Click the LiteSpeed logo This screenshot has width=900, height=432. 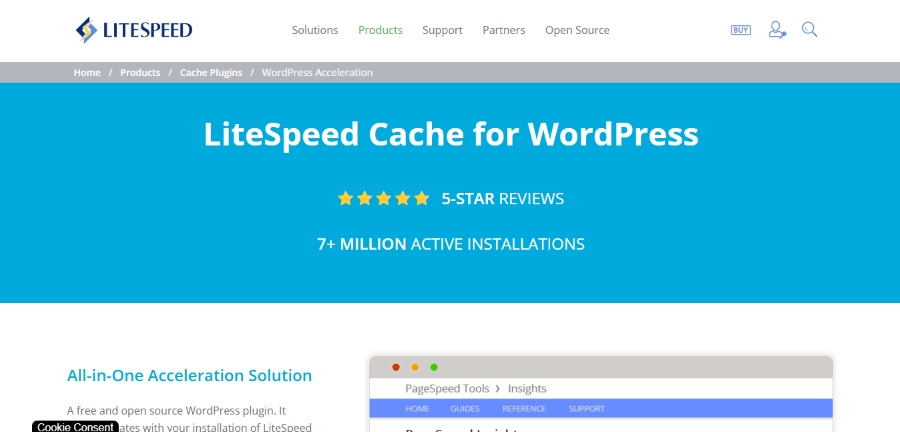[134, 30]
